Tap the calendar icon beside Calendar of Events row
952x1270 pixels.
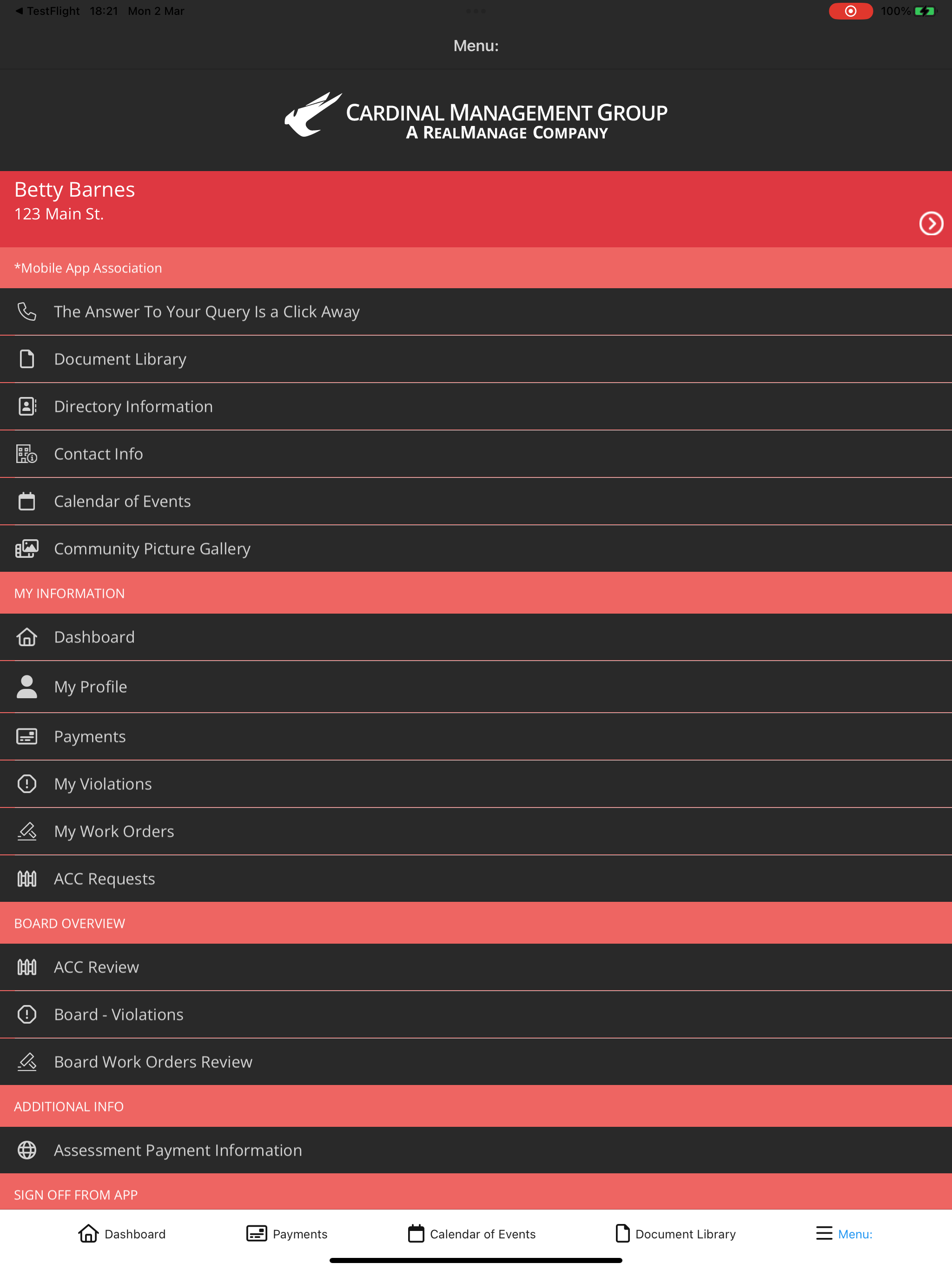[26, 501]
